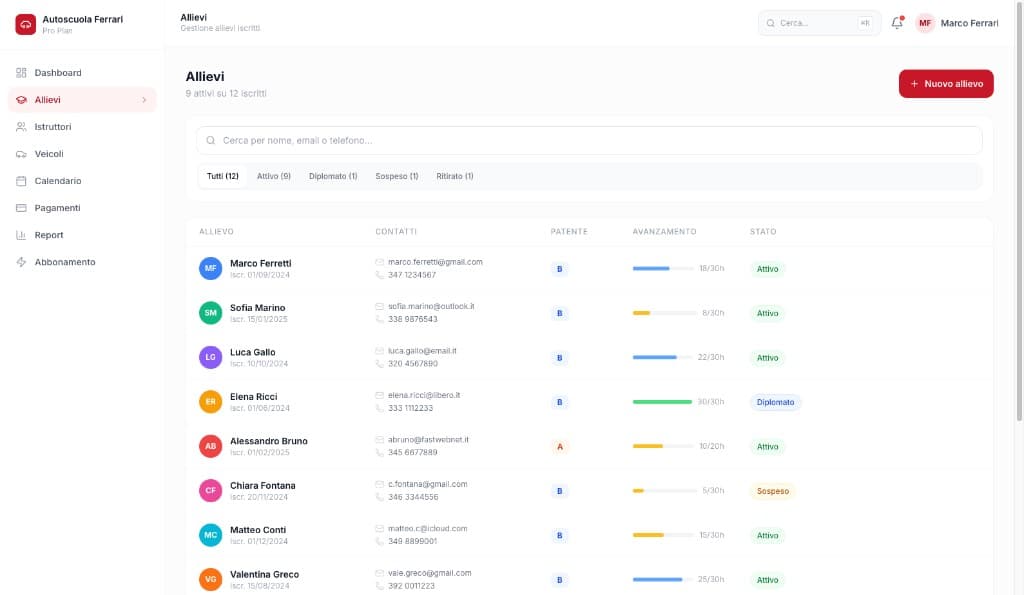
Task: Click the Veicoli car icon
Action: pyautogui.click(x=22, y=154)
